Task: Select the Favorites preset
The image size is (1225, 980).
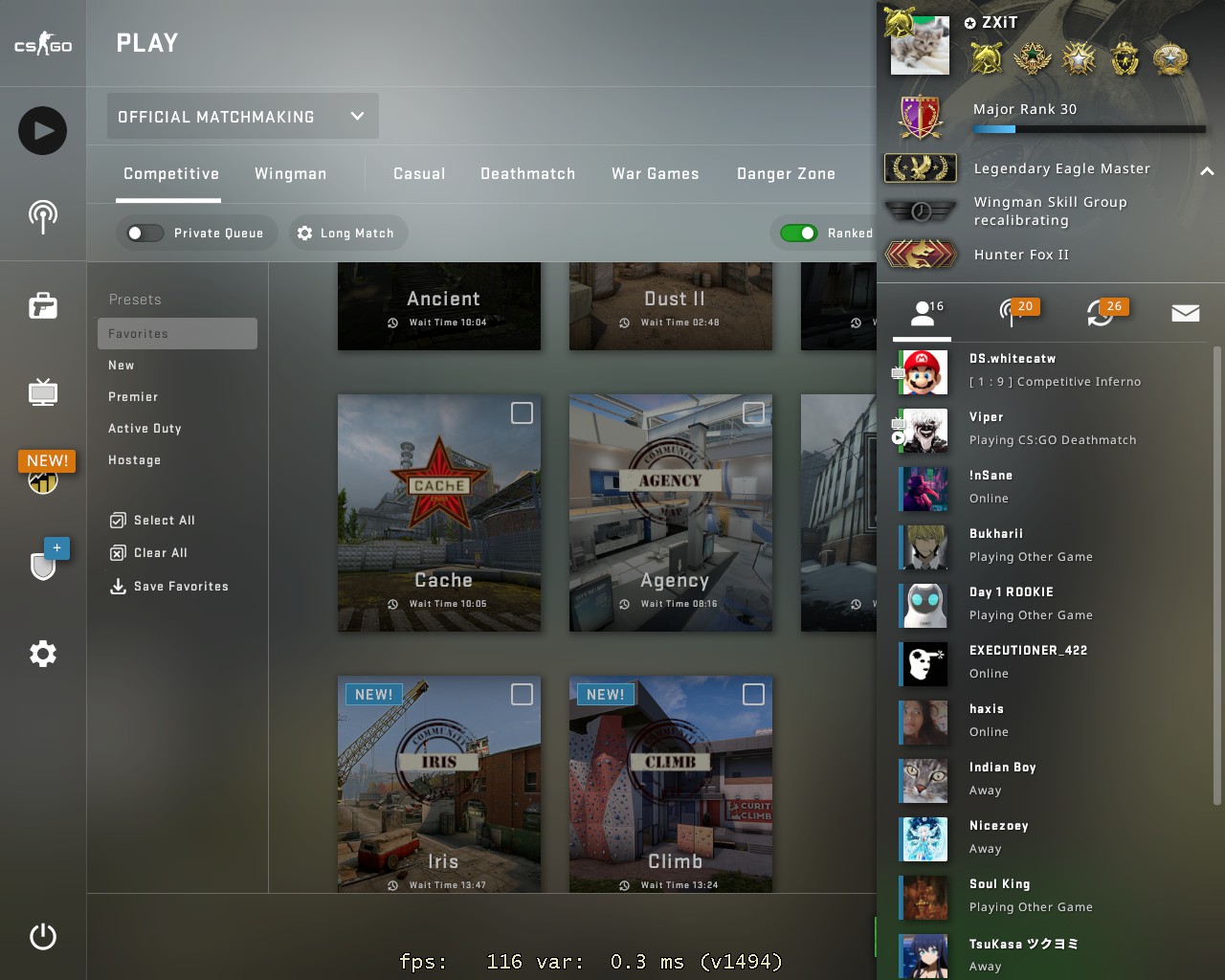Action: [177, 333]
